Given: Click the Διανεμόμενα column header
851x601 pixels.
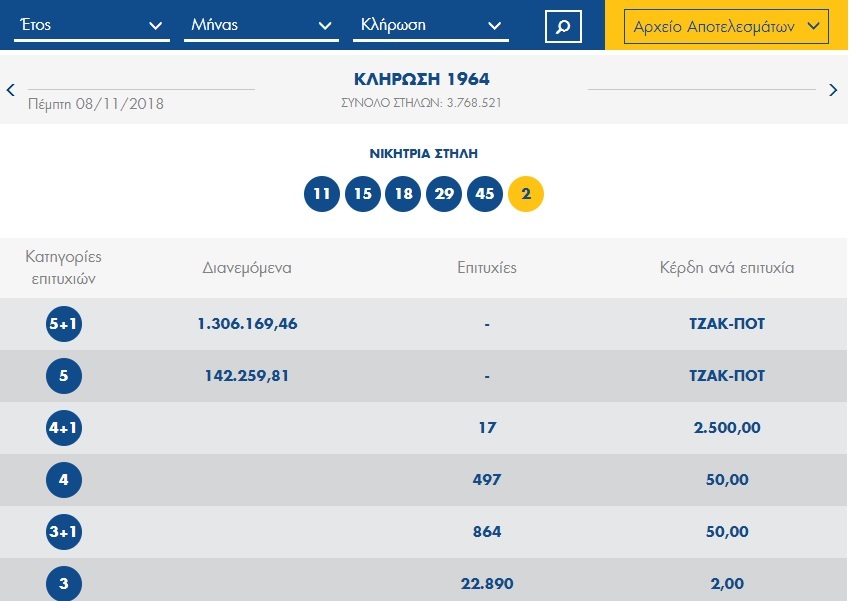Looking at the screenshot, I should 247,268.
